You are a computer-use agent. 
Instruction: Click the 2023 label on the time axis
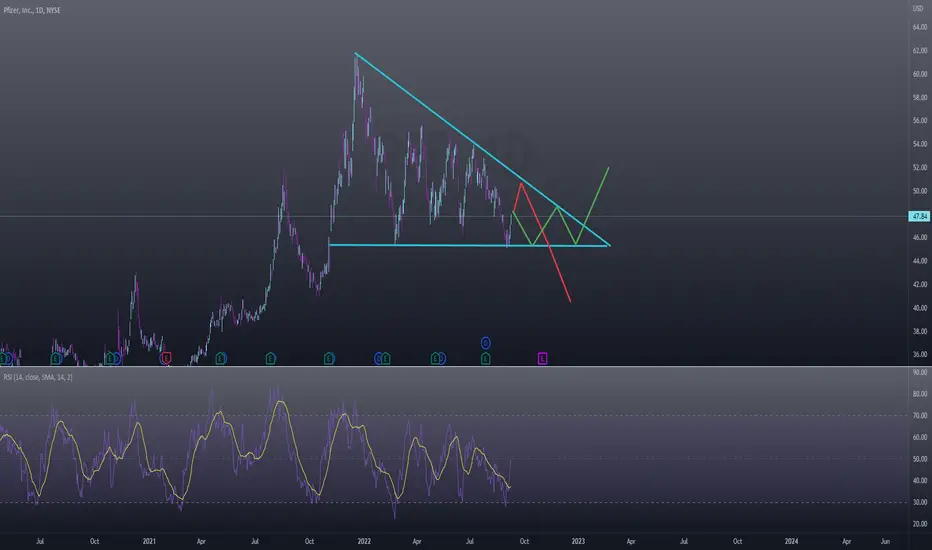[578, 541]
